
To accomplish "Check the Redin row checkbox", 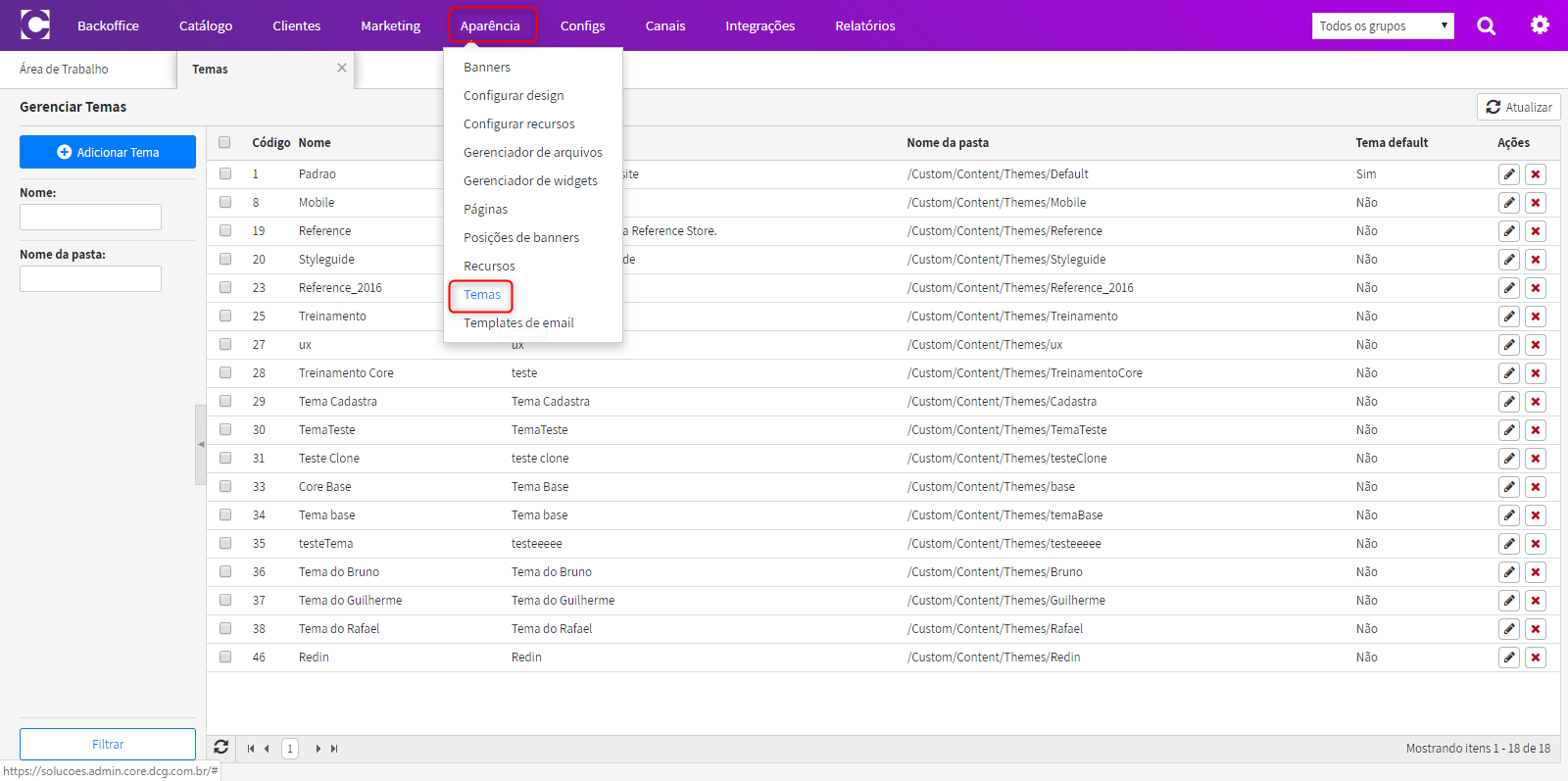I will (225, 657).
